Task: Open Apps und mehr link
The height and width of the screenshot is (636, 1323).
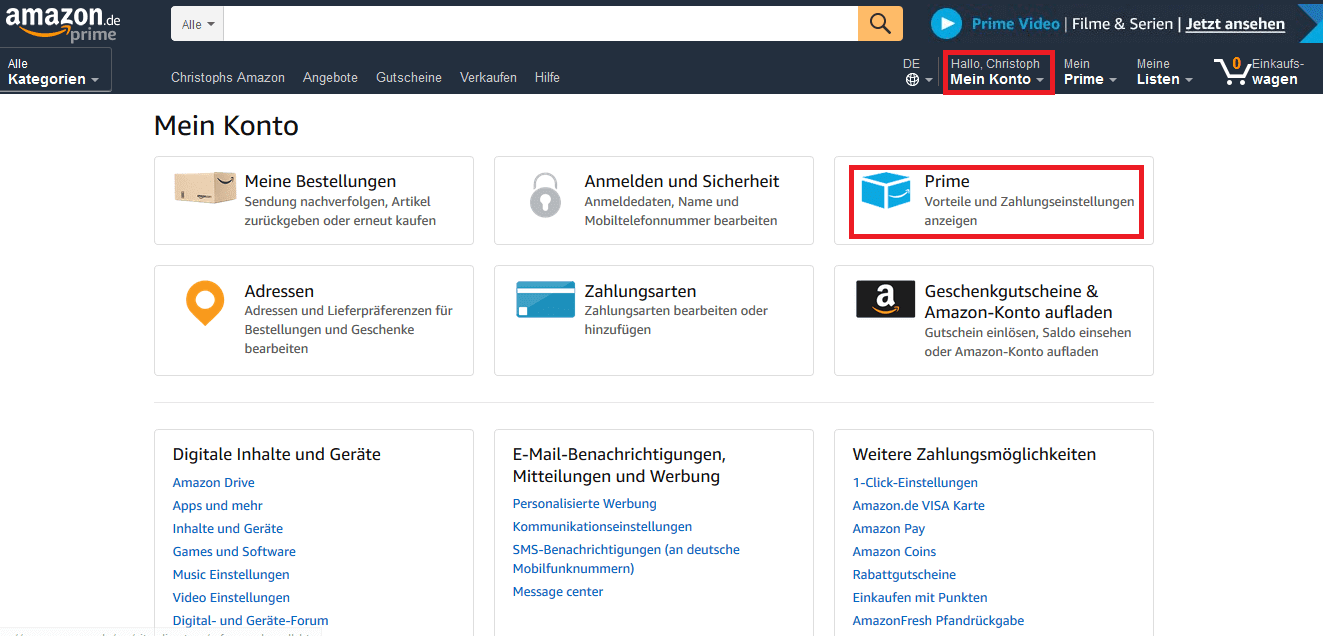Action: click(217, 506)
